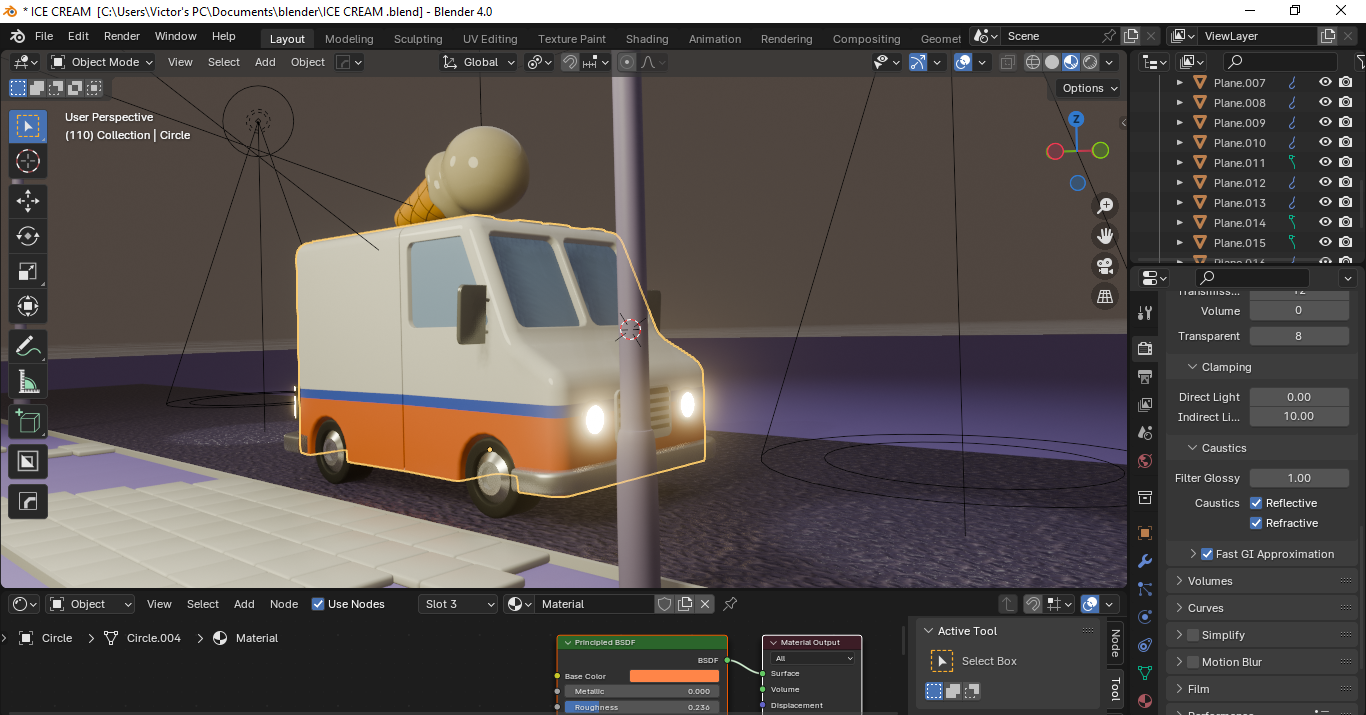Select the Add Cube tool
Viewport: 1366px width, 715px height.
tap(28, 422)
